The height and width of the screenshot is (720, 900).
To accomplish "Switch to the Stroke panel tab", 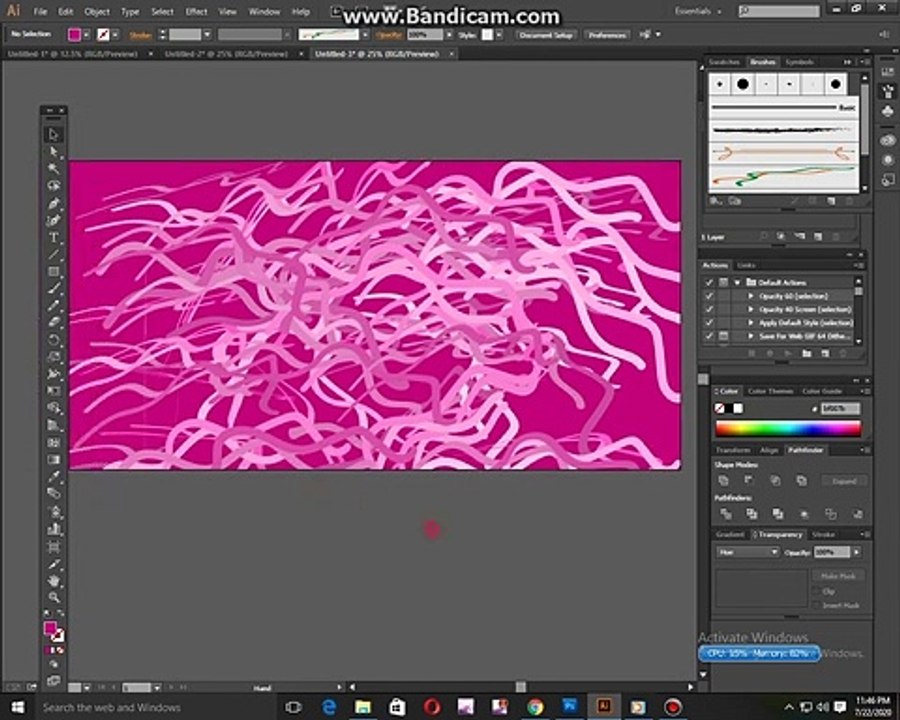I will pyautogui.click(x=823, y=534).
